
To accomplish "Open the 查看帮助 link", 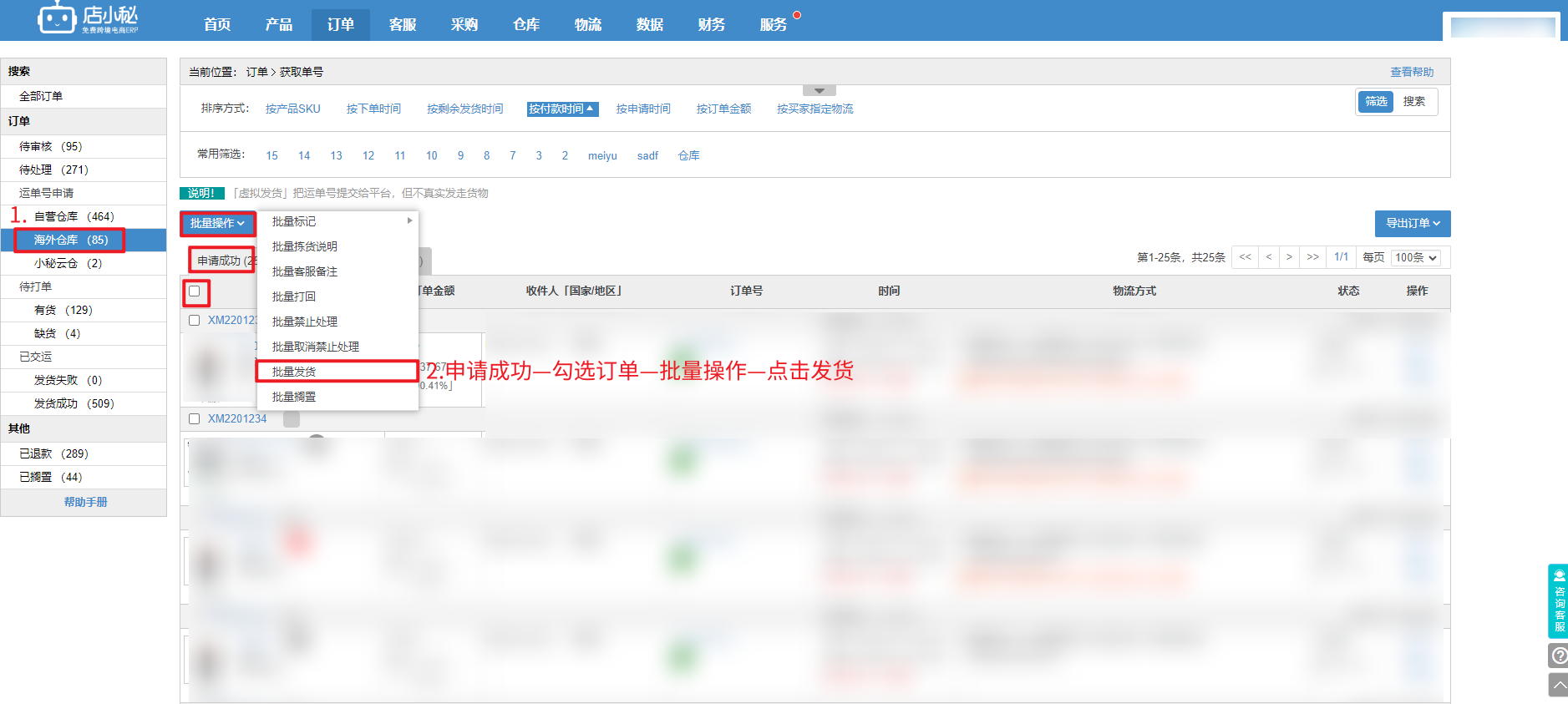I will click(1411, 72).
